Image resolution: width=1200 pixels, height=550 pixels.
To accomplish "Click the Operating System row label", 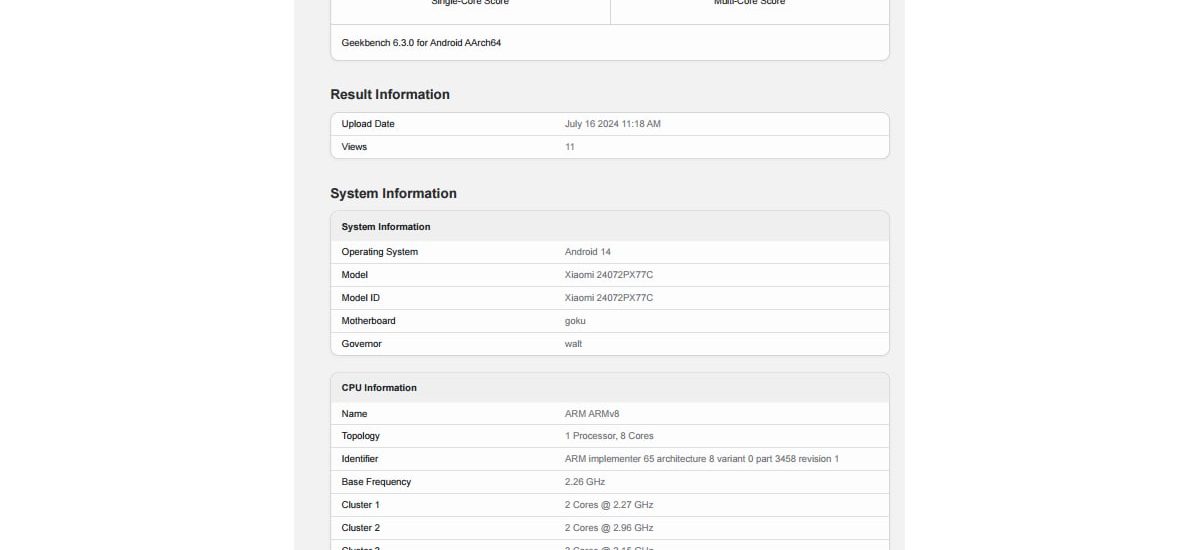I will click(x=379, y=252).
